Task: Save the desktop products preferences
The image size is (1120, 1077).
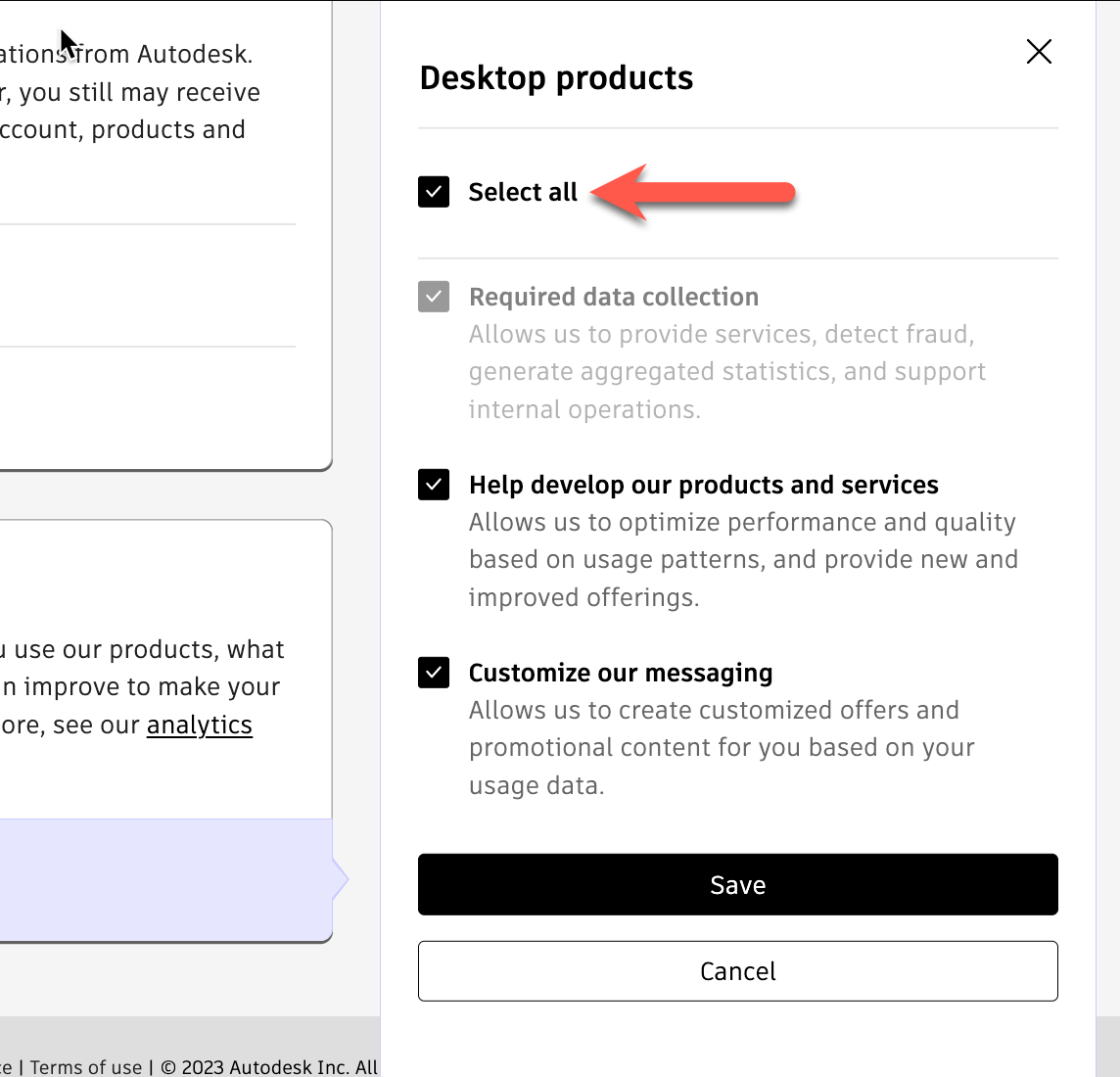Action: click(737, 885)
